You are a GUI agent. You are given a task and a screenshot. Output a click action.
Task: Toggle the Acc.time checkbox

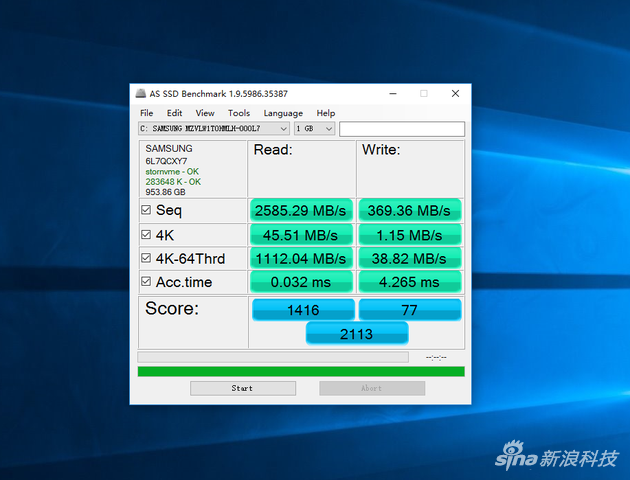click(x=146, y=282)
